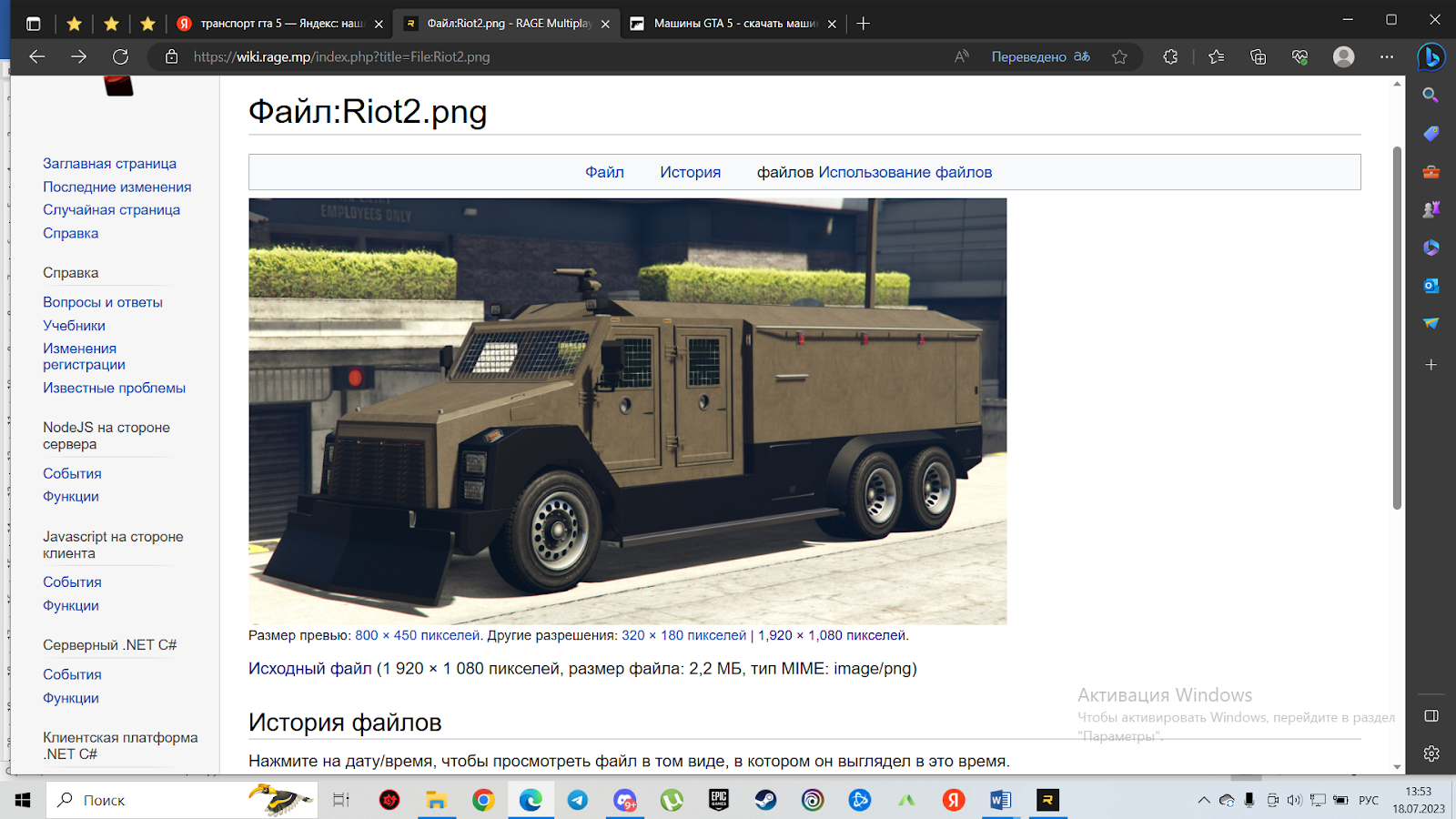Open 'Последние изменения' link
The width and height of the screenshot is (1456, 819).
click(116, 187)
